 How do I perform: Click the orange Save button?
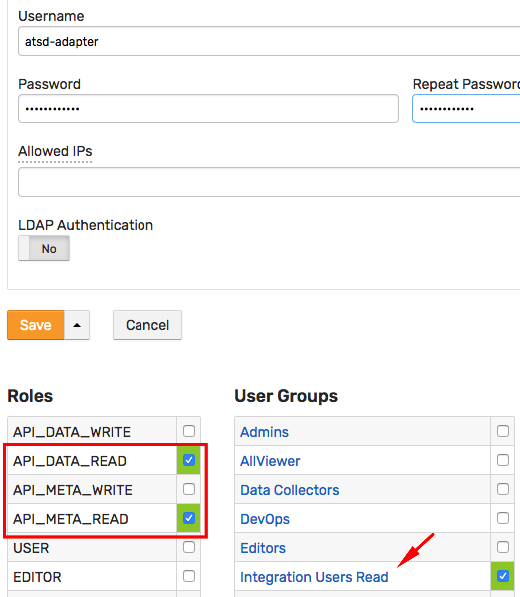coord(36,325)
